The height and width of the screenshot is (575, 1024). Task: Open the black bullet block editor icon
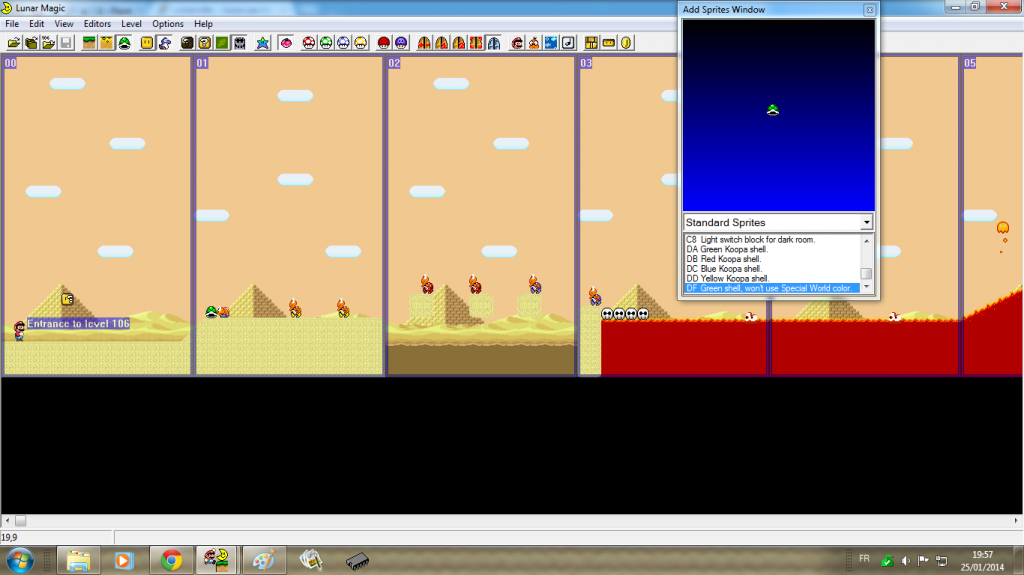(187, 43)
